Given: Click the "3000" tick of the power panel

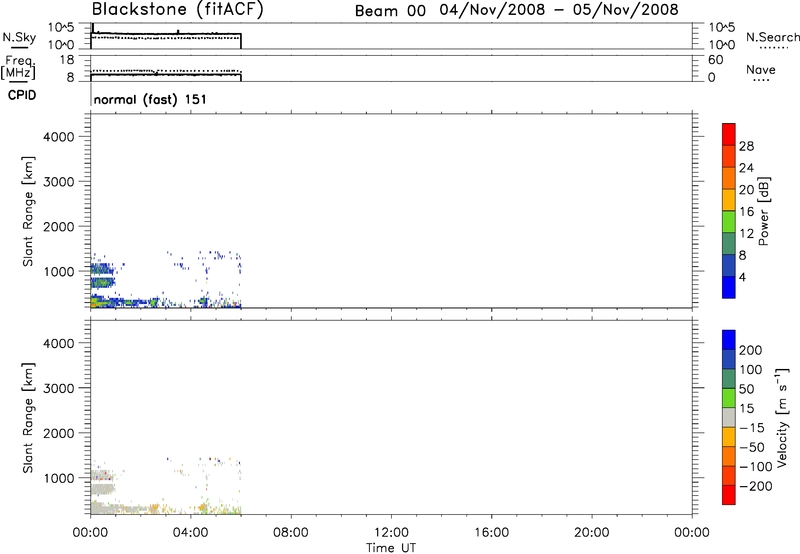Looking at the screenshot, I should 59,182.
